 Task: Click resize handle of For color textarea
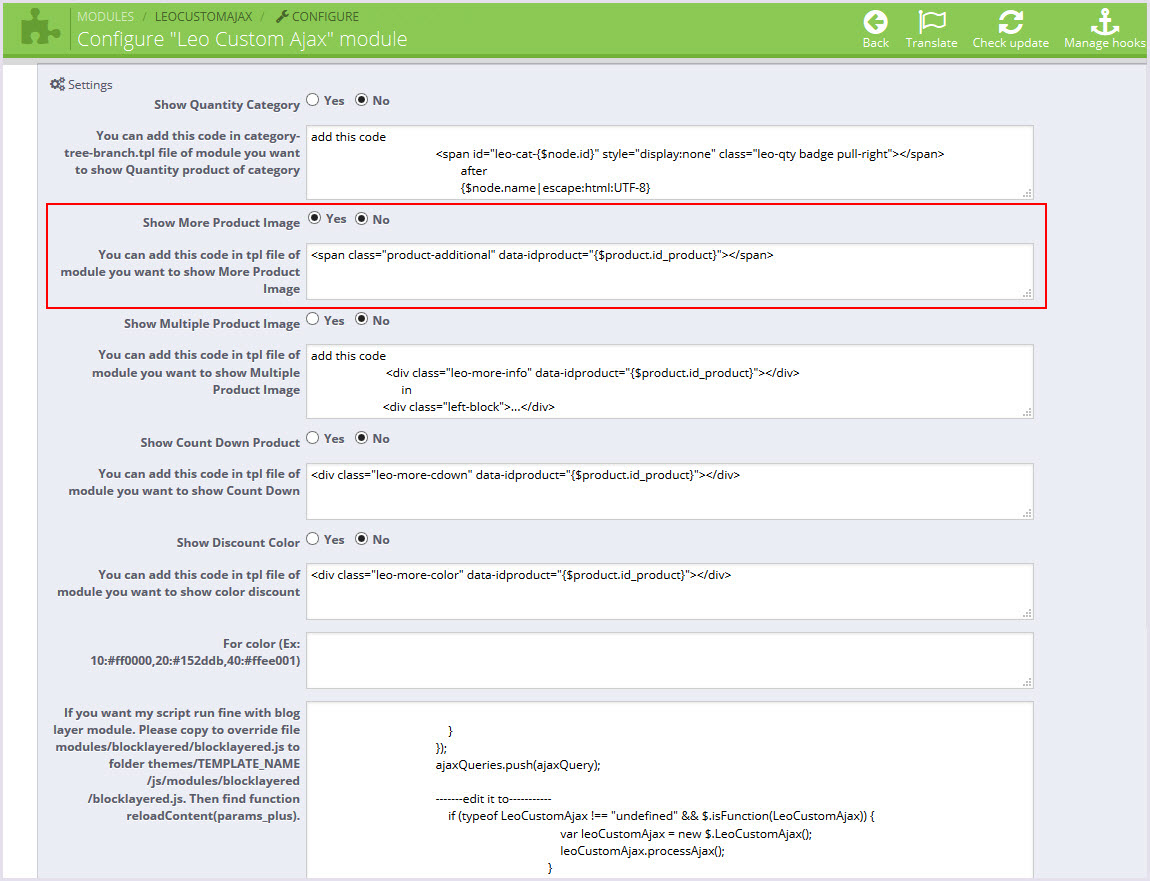(1028, 682)
